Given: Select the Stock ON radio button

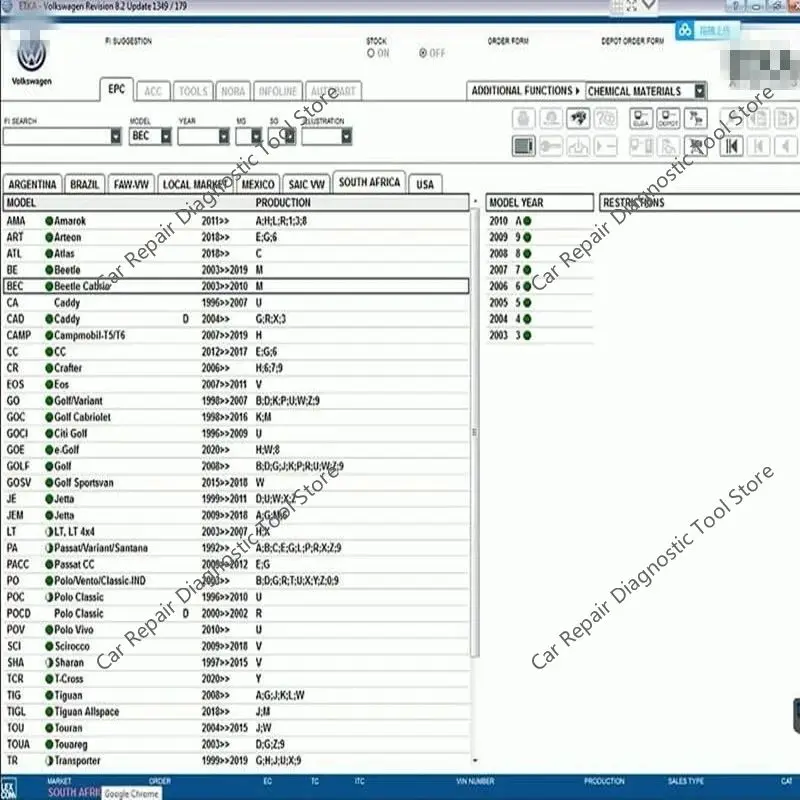Looking at the screenshot, I should (372, 53).
